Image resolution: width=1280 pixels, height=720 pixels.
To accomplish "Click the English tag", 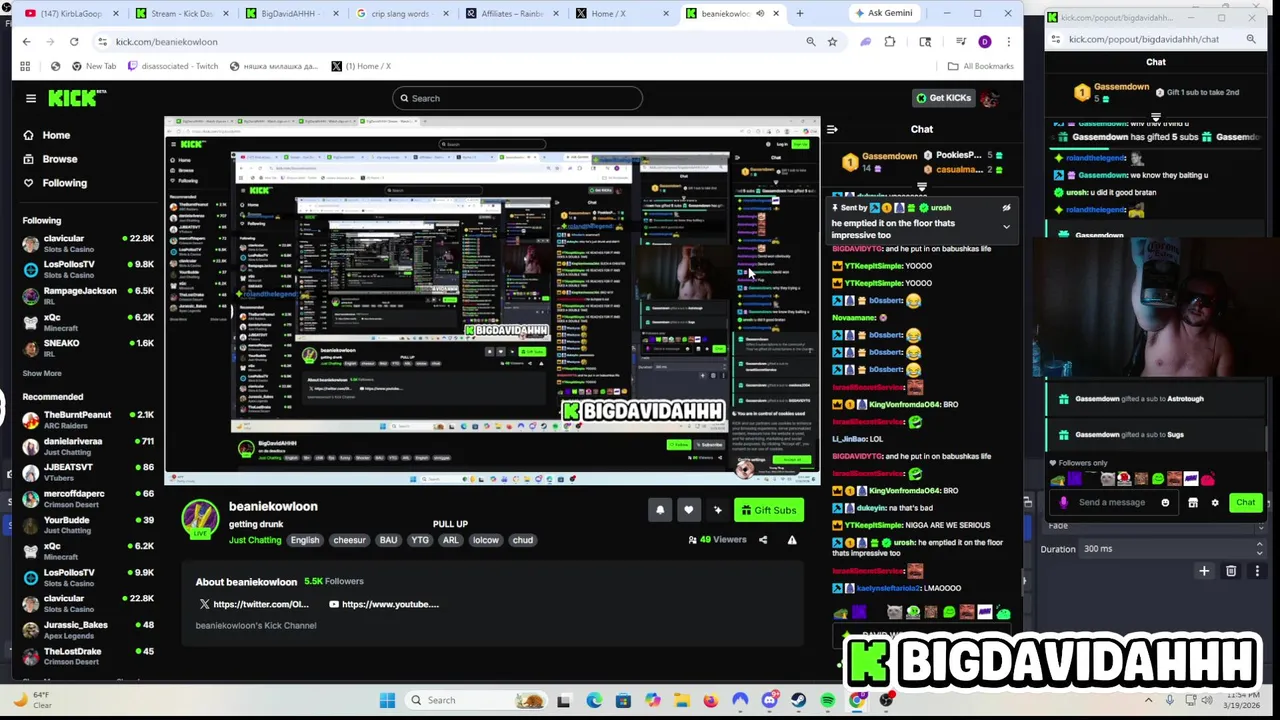I will coord(305,540).
